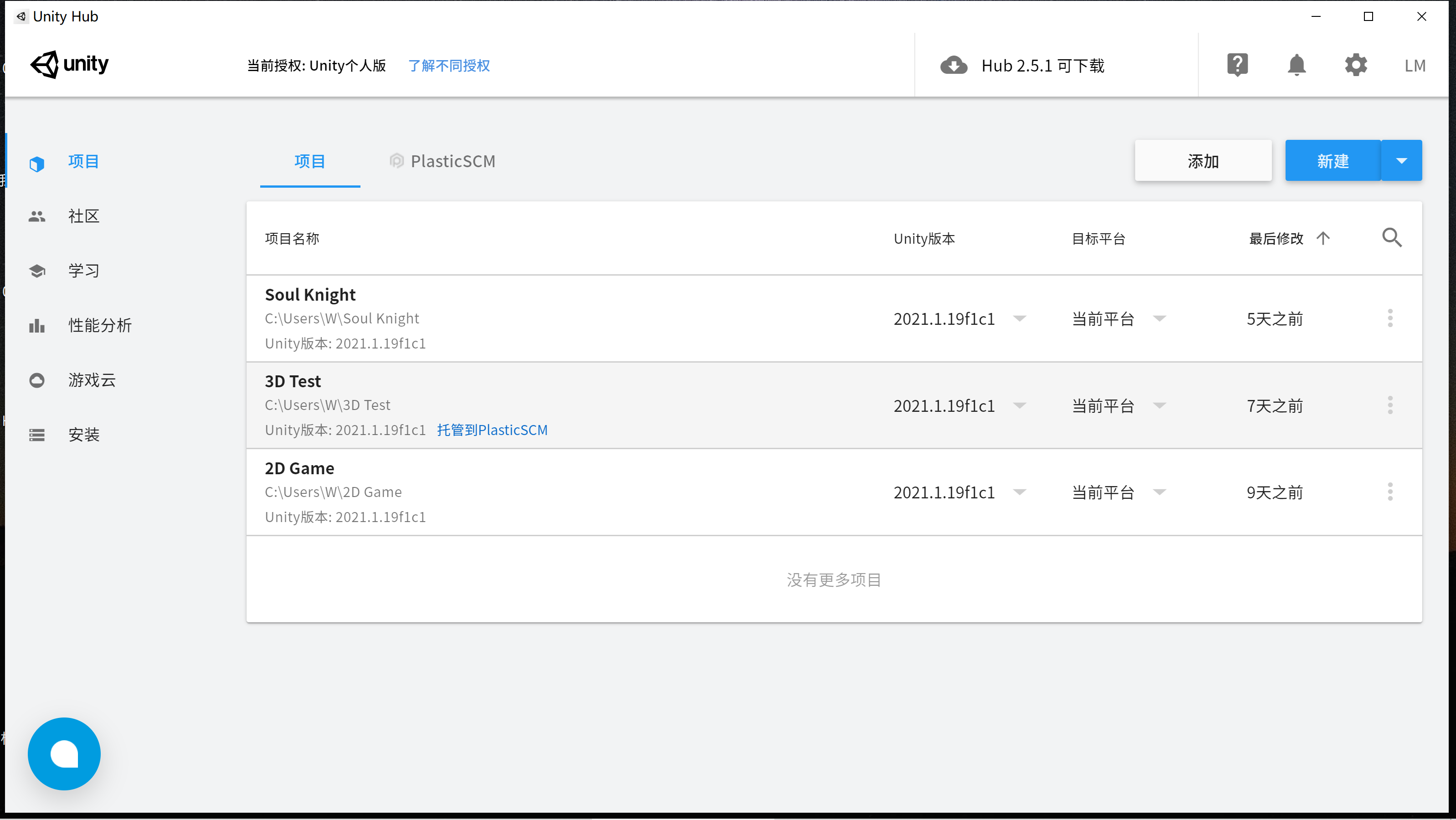Toggle last modified sort arrow
Image resolution: width=1456 pixels, height=820 pixels.
click(1322, 238)
